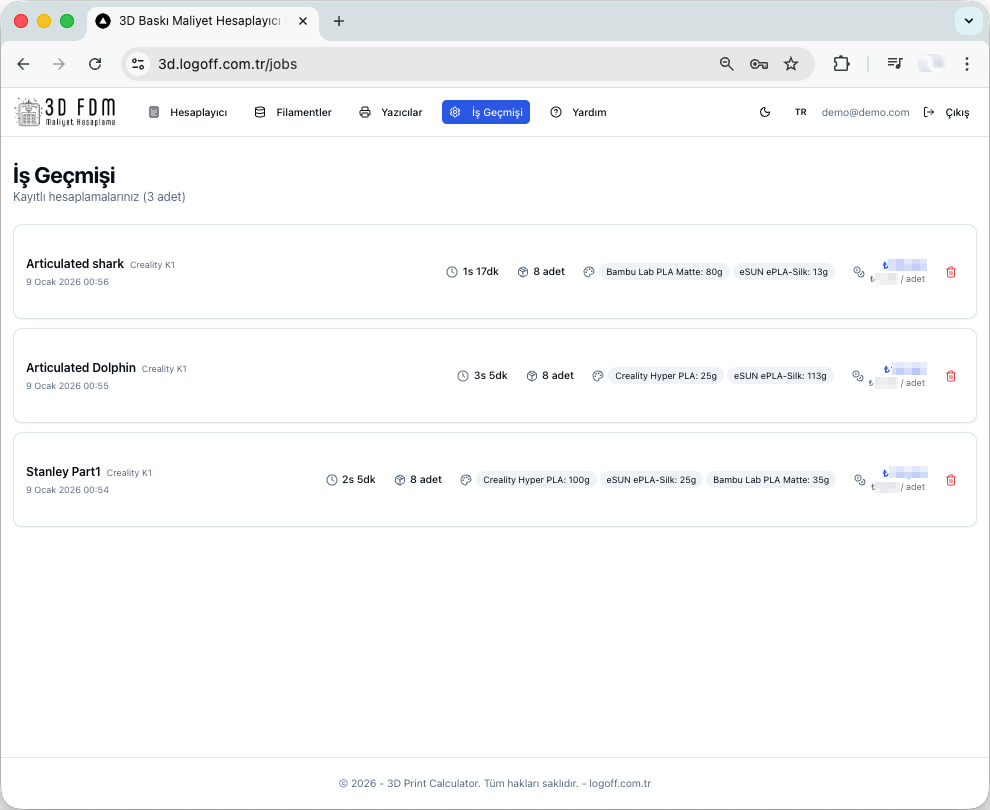Expand the tab search dropdown arrow
Screen dimensions: 990x810
967,21
